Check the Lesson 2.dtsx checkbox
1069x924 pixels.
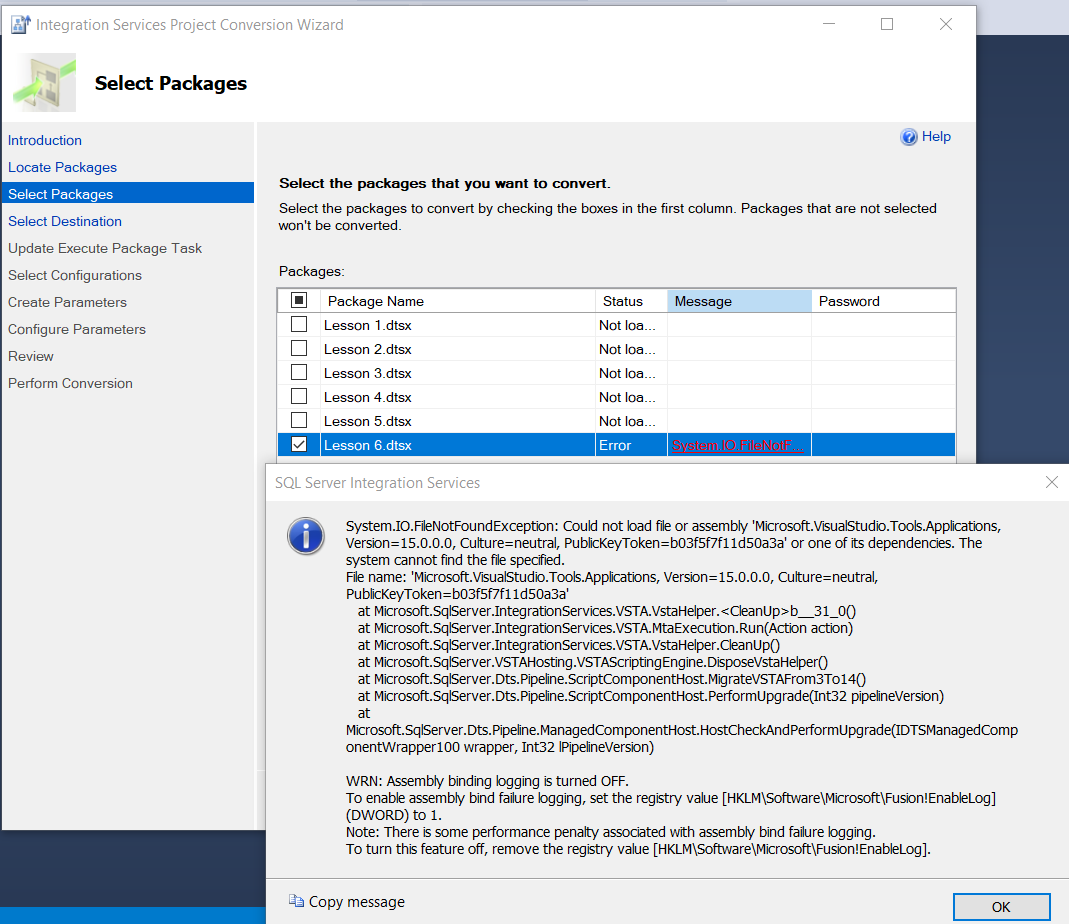pyautogui.click(x=299, y=348)
